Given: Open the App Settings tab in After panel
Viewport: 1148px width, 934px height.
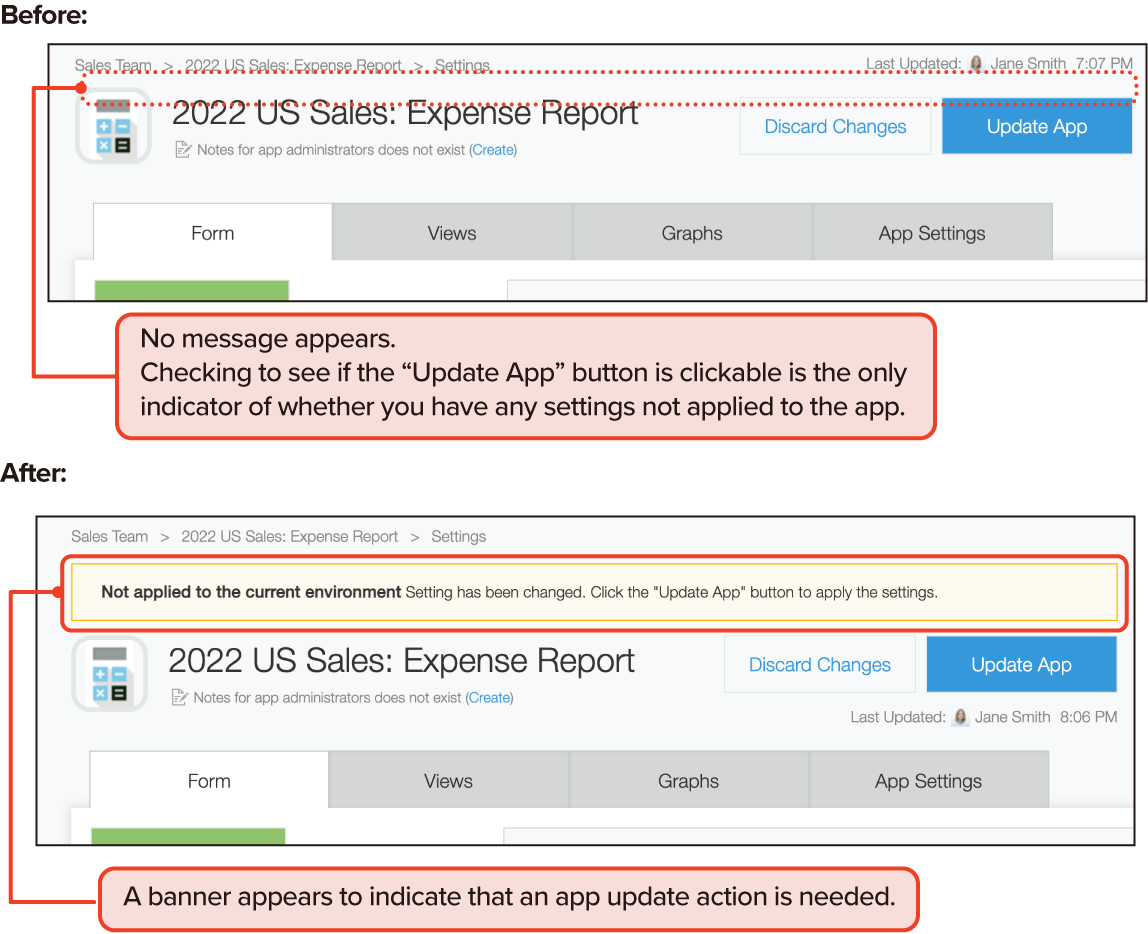Looking at the screenshot, I should [x=928, y=781].
